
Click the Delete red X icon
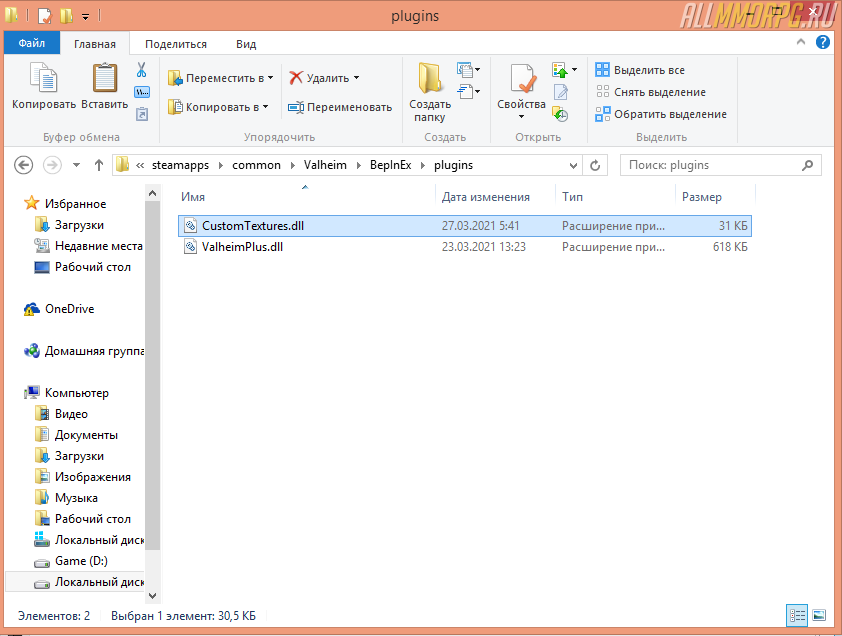pyautogui.click(x=296, y=78)
